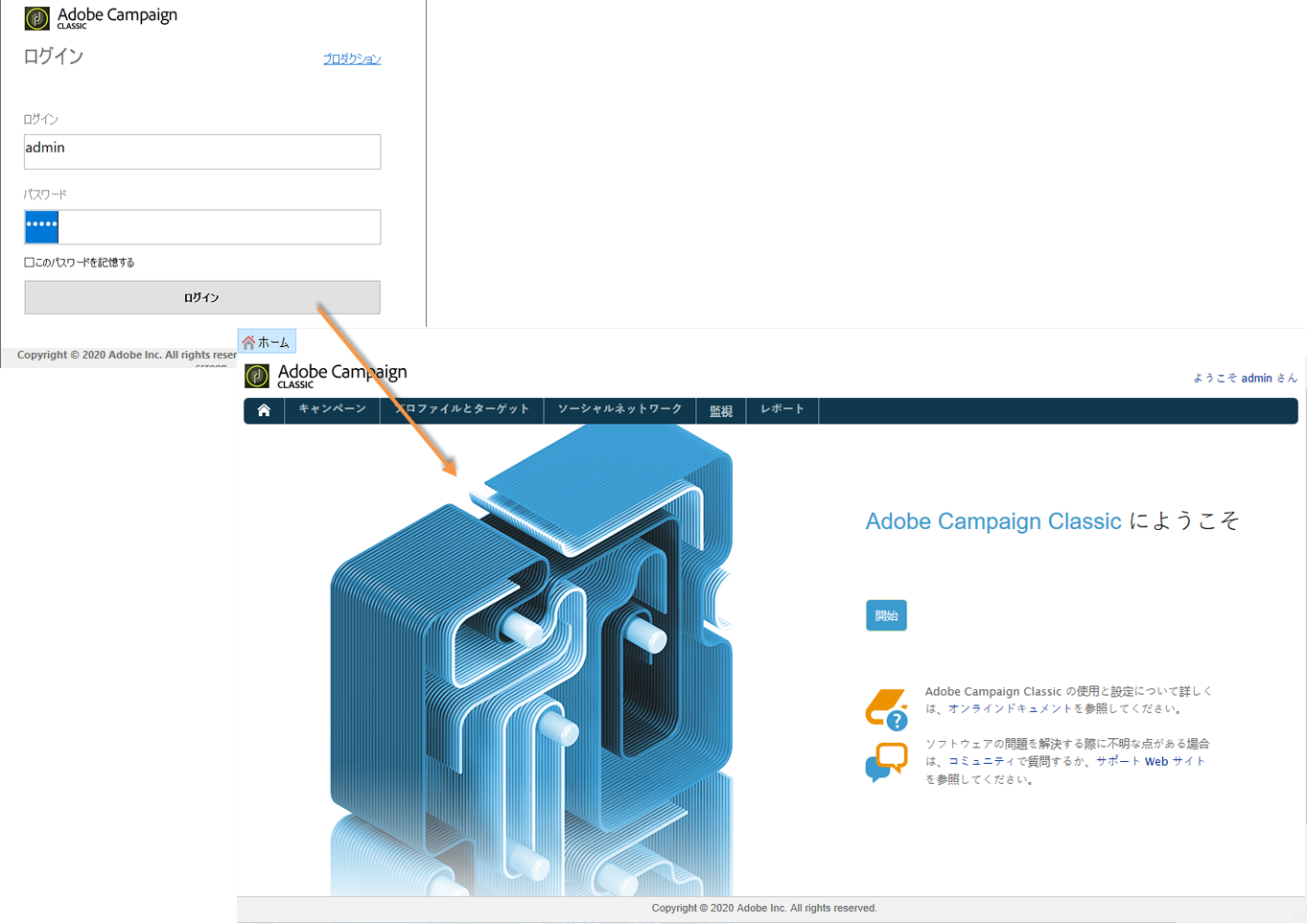The height and width of the screenshot is (924, 1307).
Task: Open the 監視 menu
Action: point(721,410)
